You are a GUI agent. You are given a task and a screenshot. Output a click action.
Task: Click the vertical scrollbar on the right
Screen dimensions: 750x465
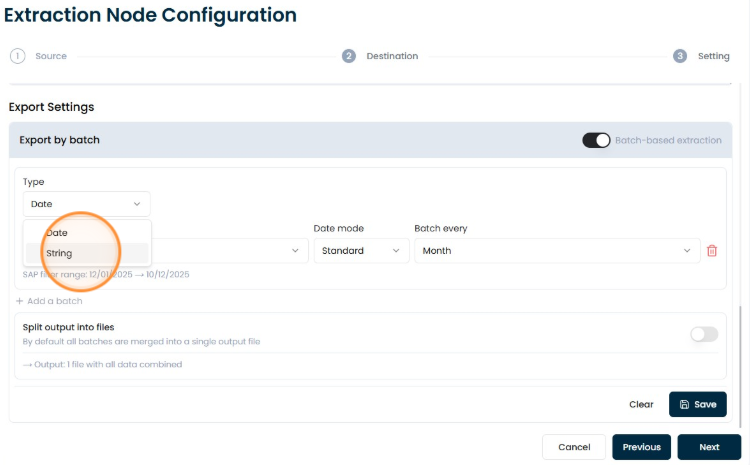coord(741,366)
